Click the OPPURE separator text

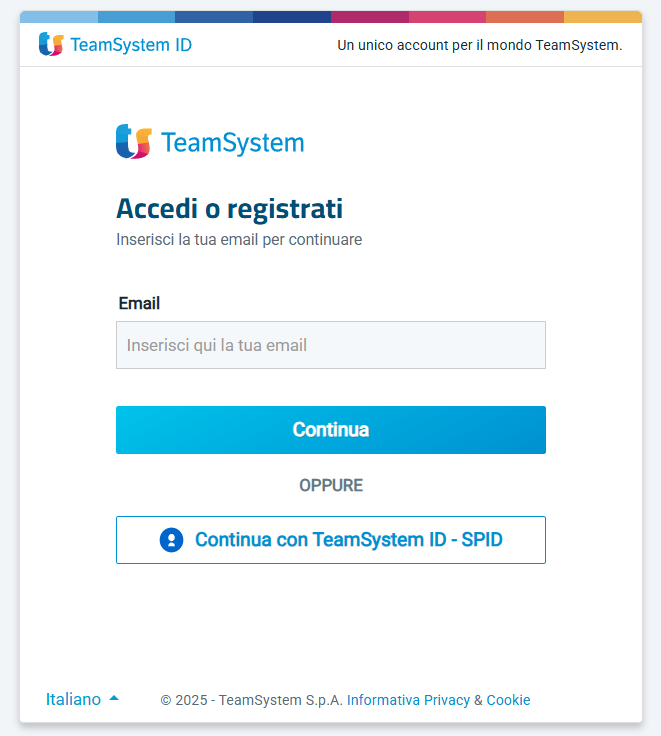(330, 486)
